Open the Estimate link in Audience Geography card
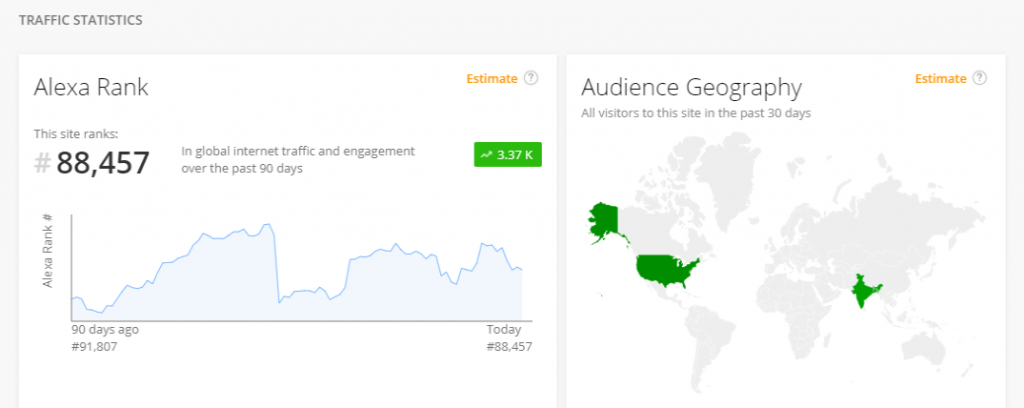The width and height of the screenshot is (1024, 408). tap(940, 79)
